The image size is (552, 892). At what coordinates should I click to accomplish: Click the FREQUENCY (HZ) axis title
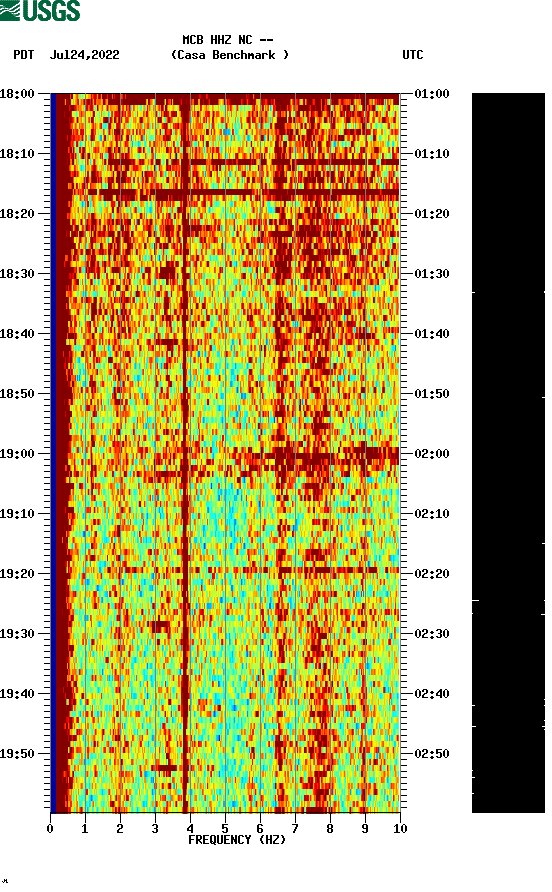(237, 840)
